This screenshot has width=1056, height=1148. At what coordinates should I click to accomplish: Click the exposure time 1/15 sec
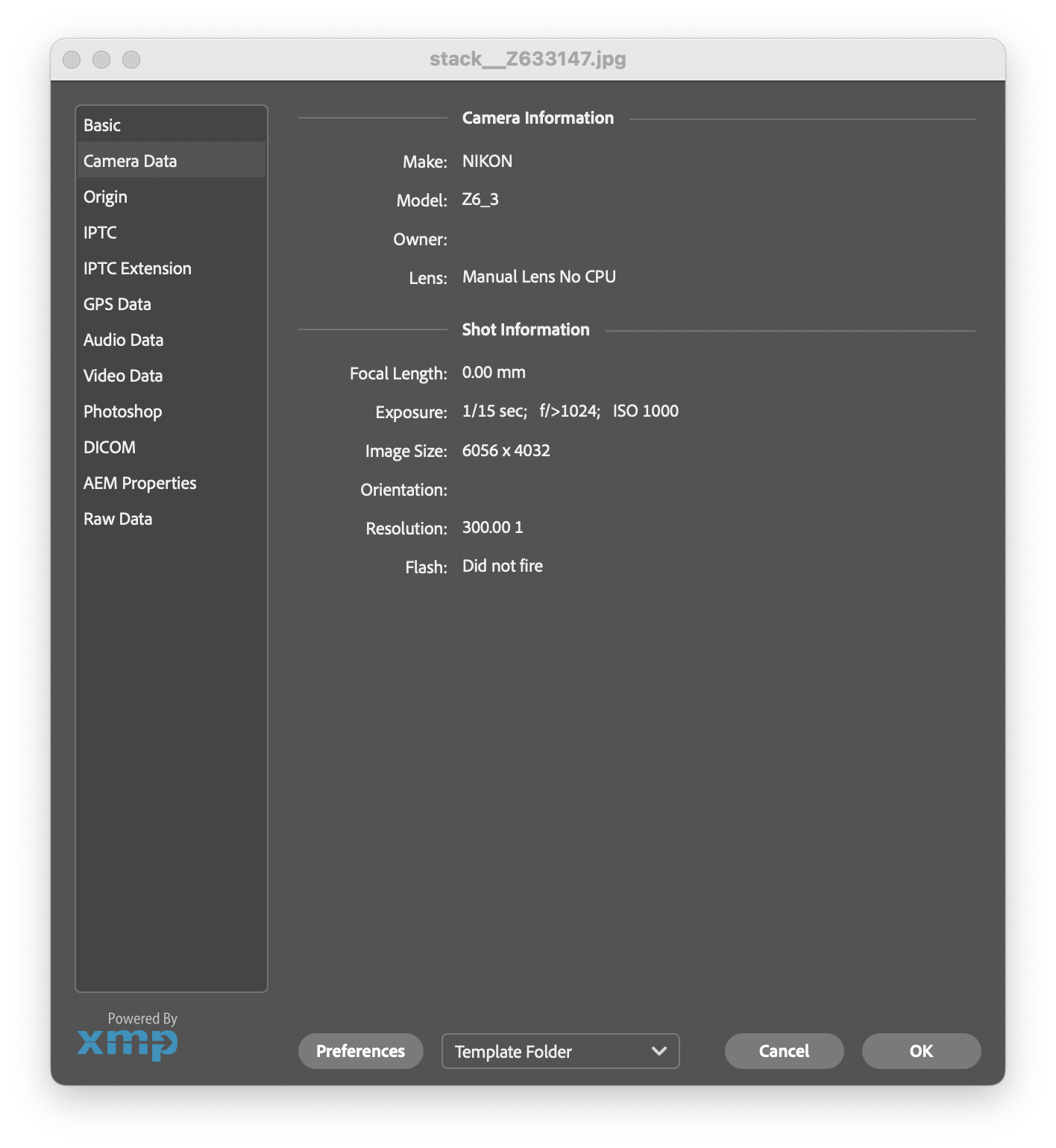click(x=494, y=411)
